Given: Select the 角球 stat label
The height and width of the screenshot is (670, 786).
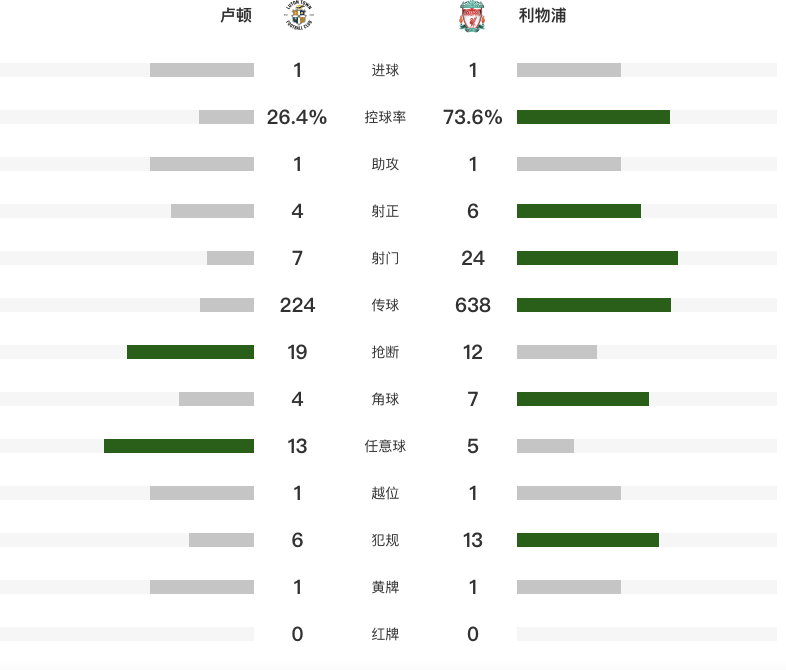Looking at the screenshot, I should click(x=385, y=399).
